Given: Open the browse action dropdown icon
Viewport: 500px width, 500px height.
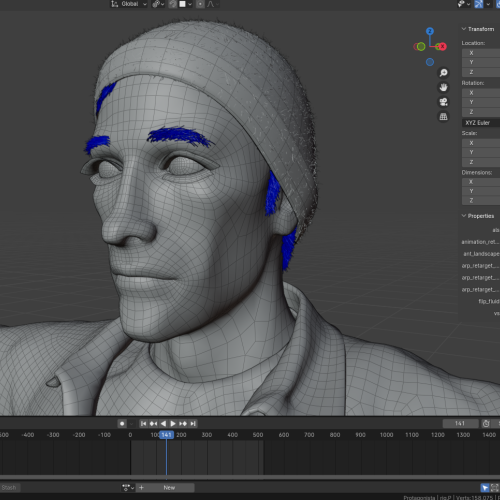Looking at the screenshot, I should click(128, 488).
